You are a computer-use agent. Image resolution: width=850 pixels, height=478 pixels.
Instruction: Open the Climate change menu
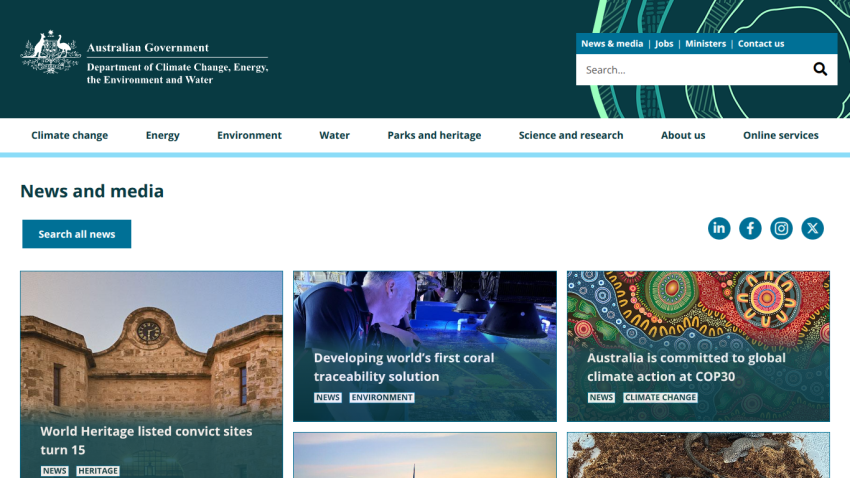(69, 135)
